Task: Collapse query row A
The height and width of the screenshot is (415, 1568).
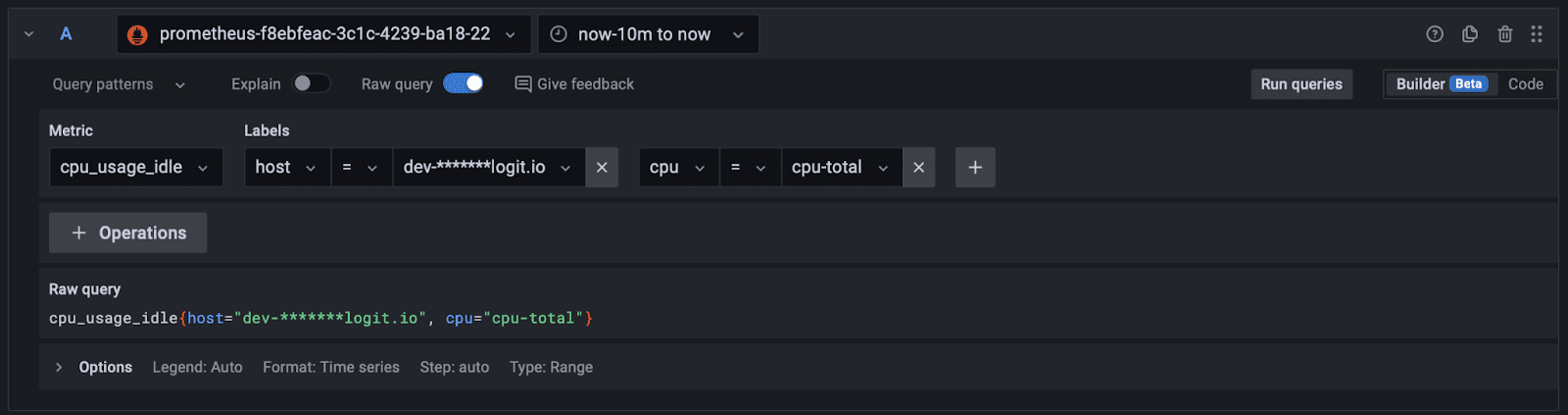Action: click(x=29, y=34)
